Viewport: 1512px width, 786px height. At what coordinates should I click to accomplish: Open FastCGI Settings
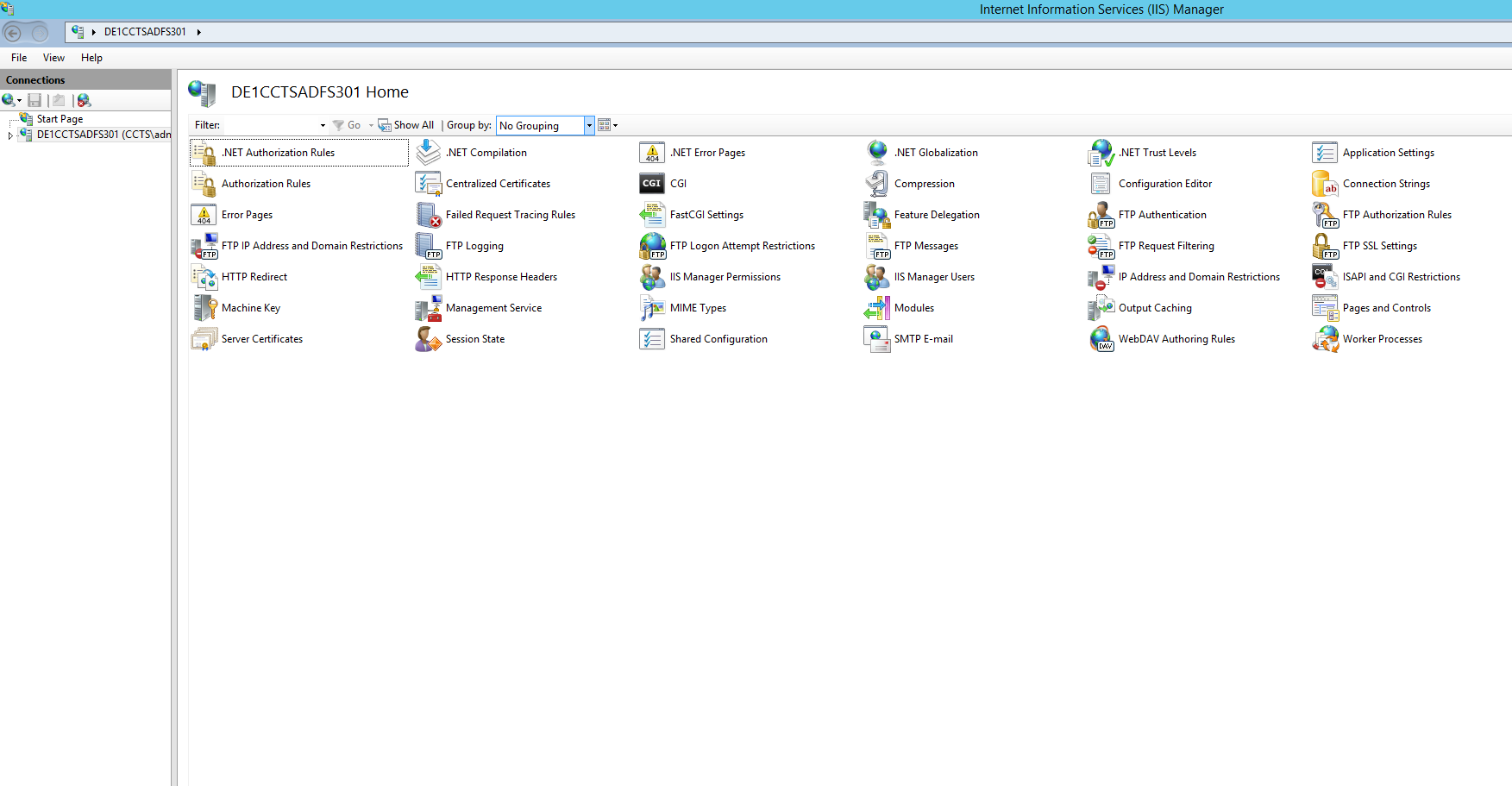(x=692, y=215)
